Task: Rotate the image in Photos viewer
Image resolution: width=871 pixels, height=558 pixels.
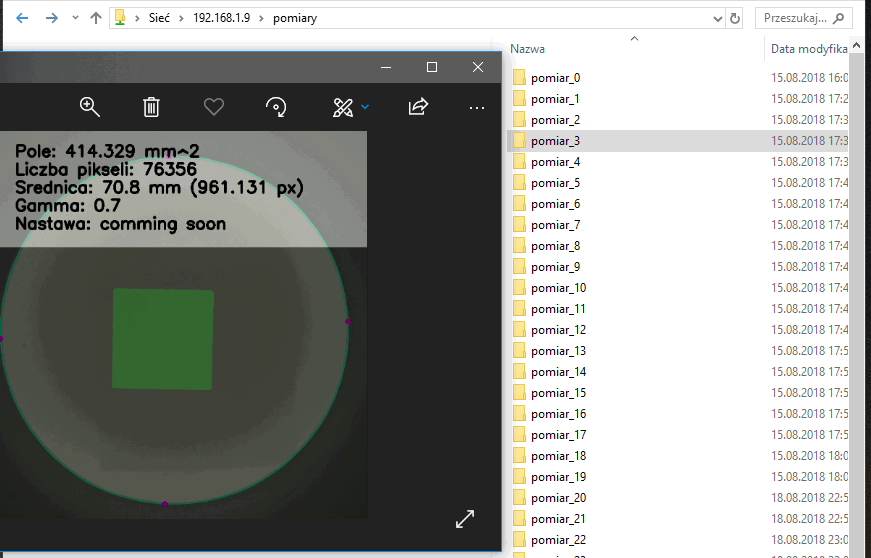Action: [x=276, y=107]
